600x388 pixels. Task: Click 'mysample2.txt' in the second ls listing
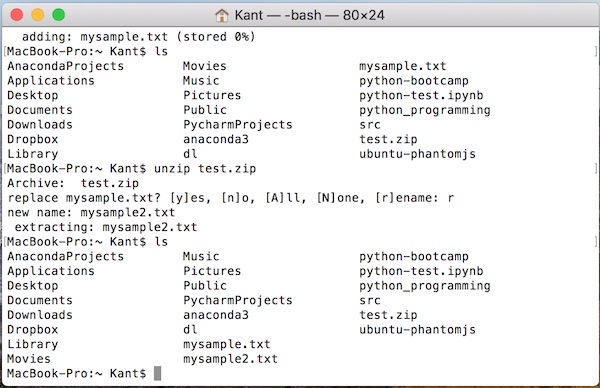click(x=230, y=359)
